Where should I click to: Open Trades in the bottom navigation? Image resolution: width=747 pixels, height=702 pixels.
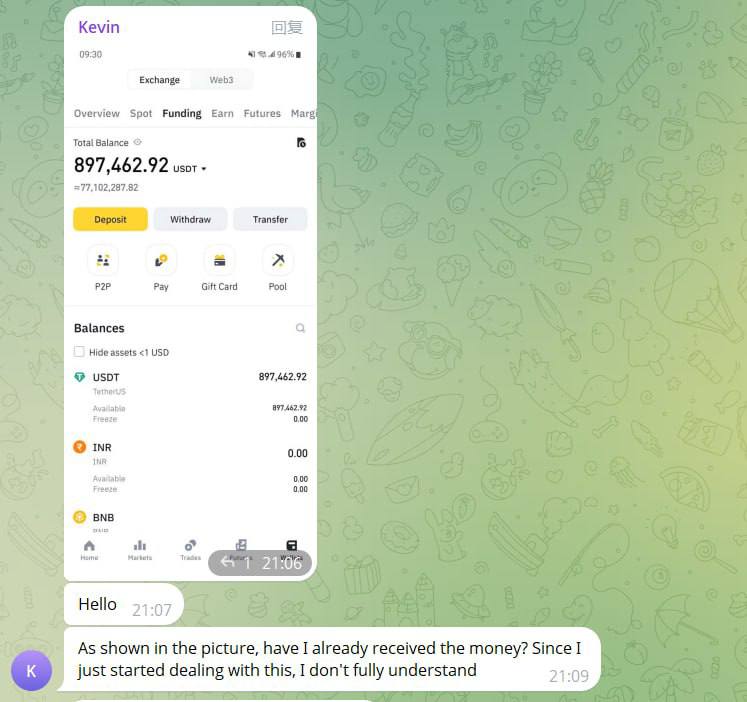coord(191,551)
